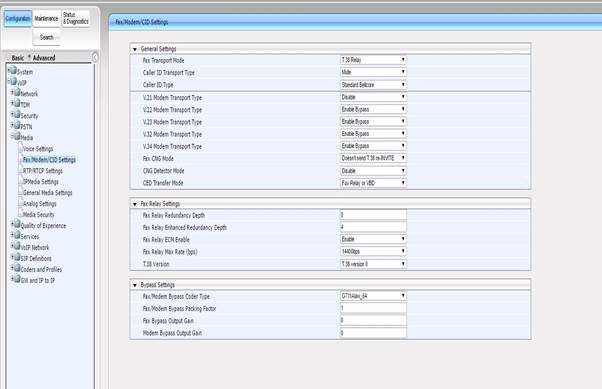Screen dimensions: 602x389
Task: Collapse the navigation pane with round arrow icon
Action: tap(95, 57)
